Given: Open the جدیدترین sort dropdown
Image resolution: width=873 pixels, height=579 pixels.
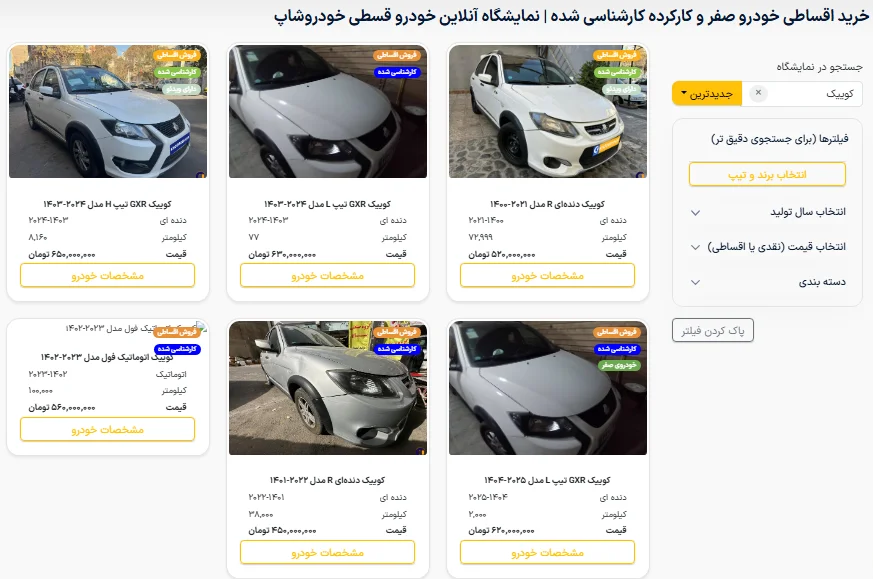Looking at the screenshot, I should 707,94.
